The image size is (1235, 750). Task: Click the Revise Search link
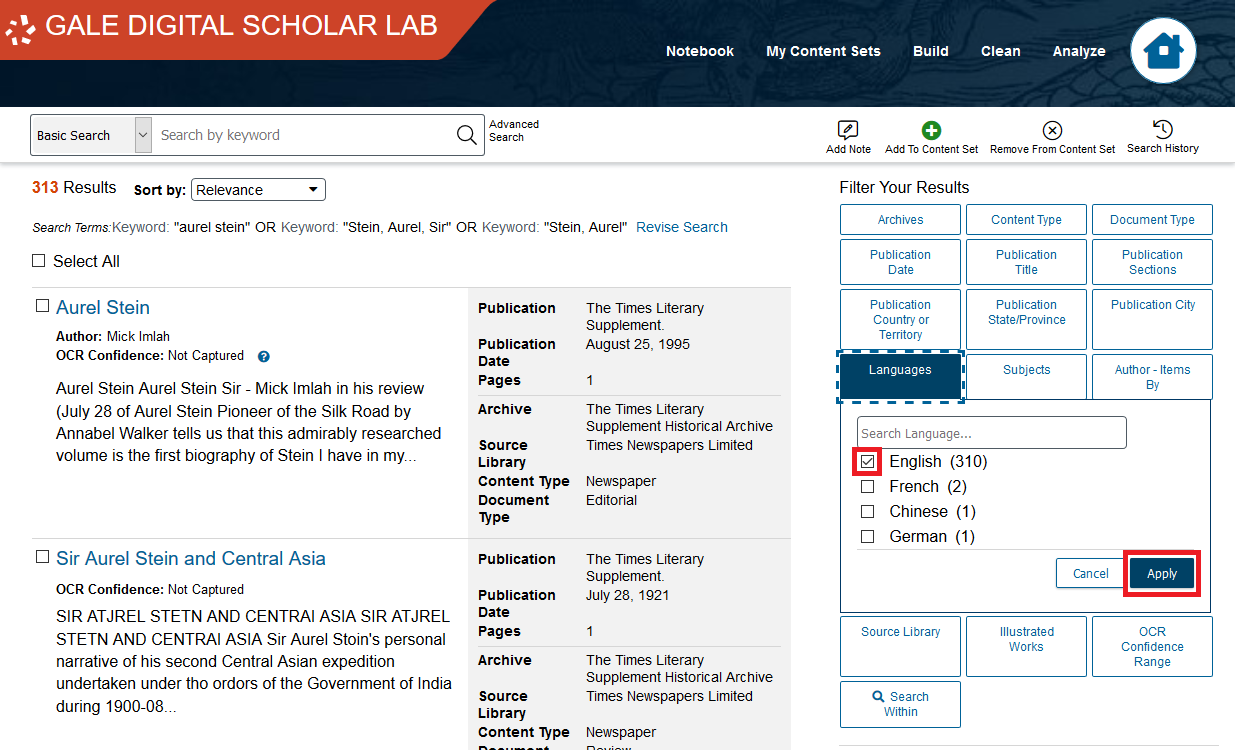(681, 227)
